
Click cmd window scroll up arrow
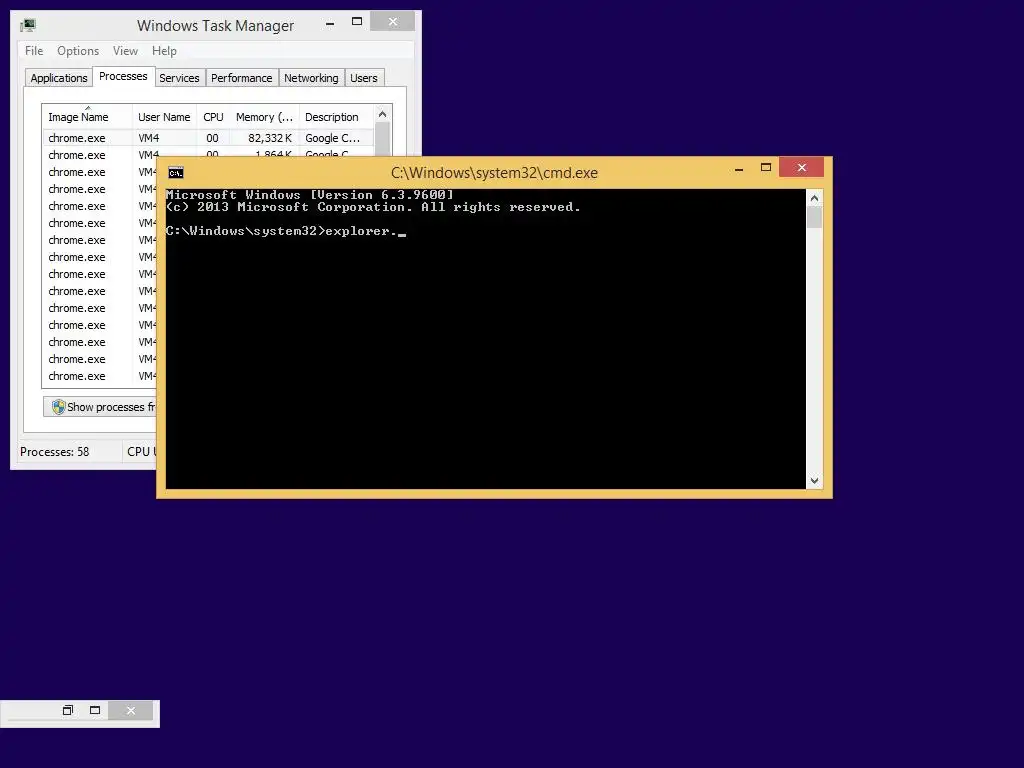(x=814, y=198)
